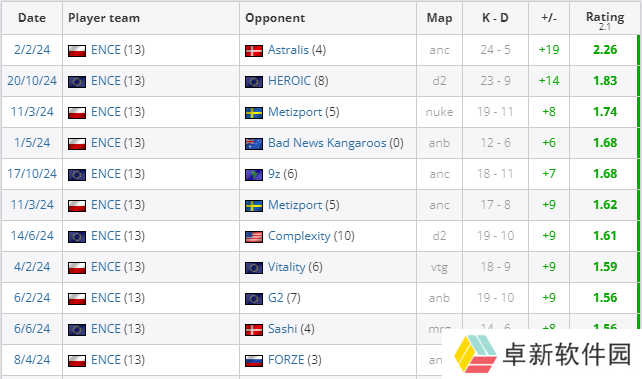642x379 pixels.
Task: Click the Australia flag beside Bad News Kangaroos
Action: [254, 144]
